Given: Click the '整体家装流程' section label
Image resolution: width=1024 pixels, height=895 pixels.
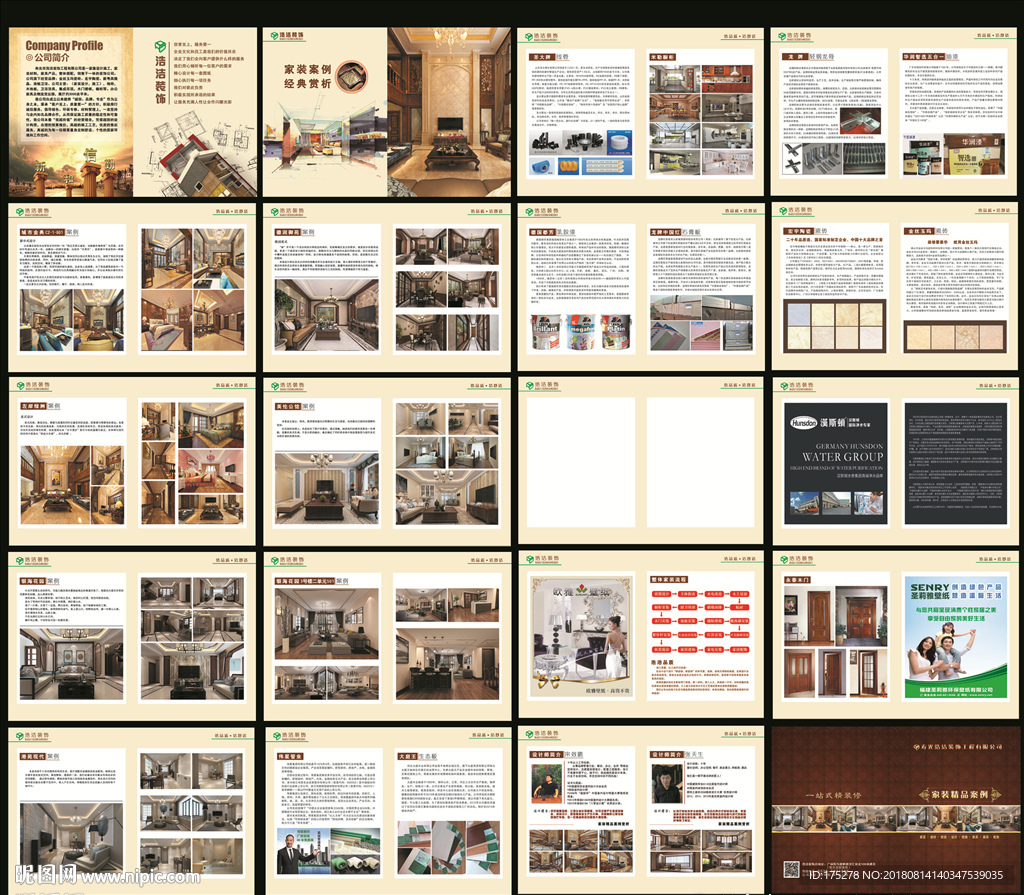Looking at the screenshot, I should (669, 579).
